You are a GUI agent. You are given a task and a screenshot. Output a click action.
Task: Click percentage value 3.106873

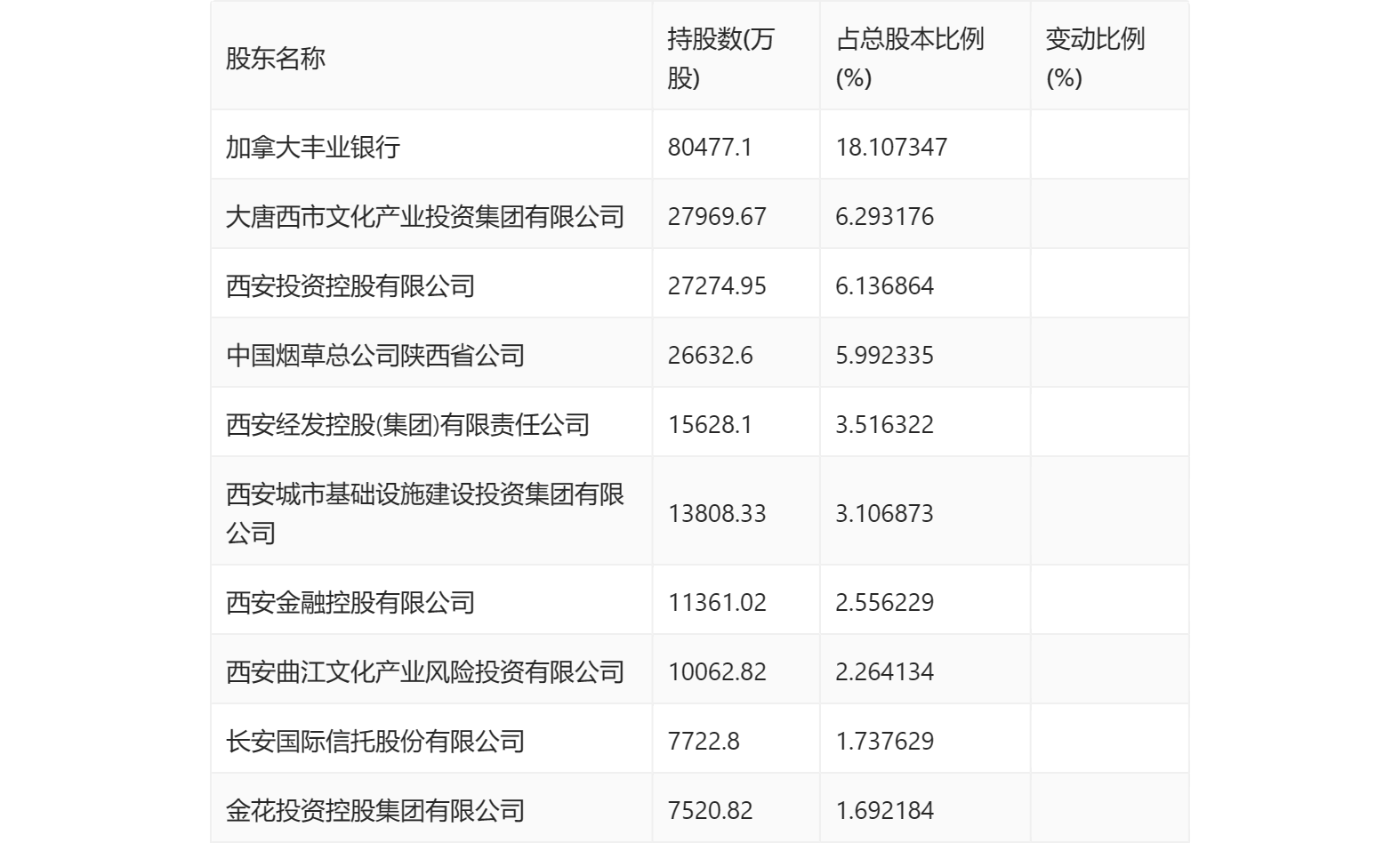(885, 513)
